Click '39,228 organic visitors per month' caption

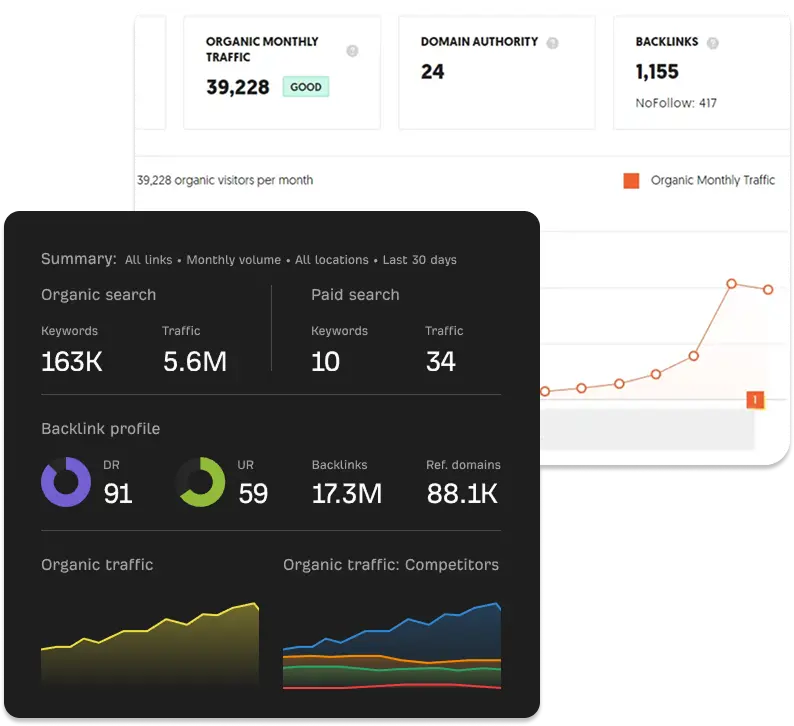(x=225, y=180)
